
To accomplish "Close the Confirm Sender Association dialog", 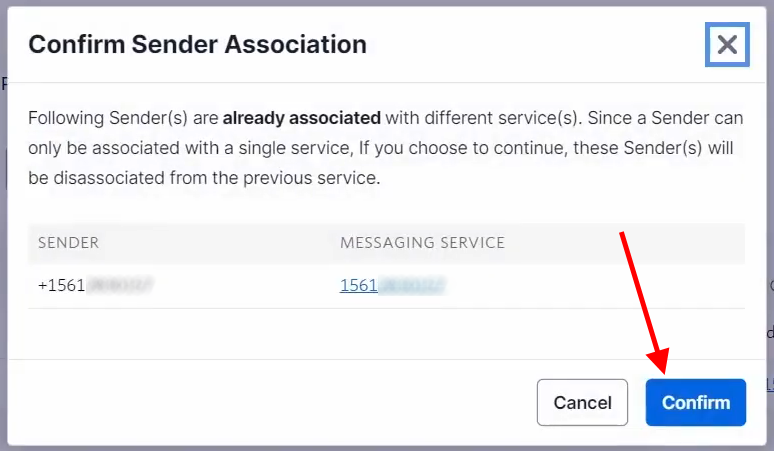I will (x=727, y=44).
